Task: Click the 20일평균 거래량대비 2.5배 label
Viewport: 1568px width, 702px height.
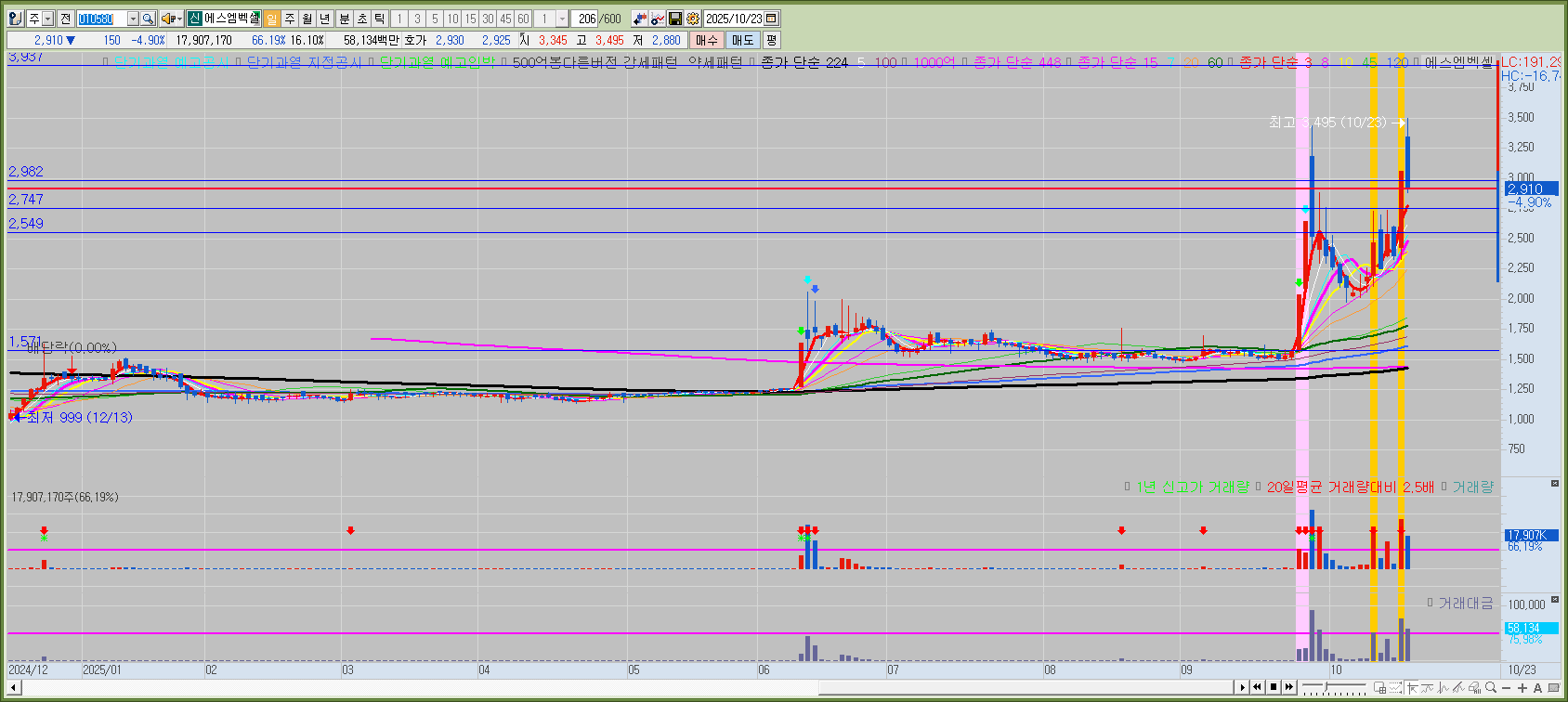Action: tap(1351, 487)
